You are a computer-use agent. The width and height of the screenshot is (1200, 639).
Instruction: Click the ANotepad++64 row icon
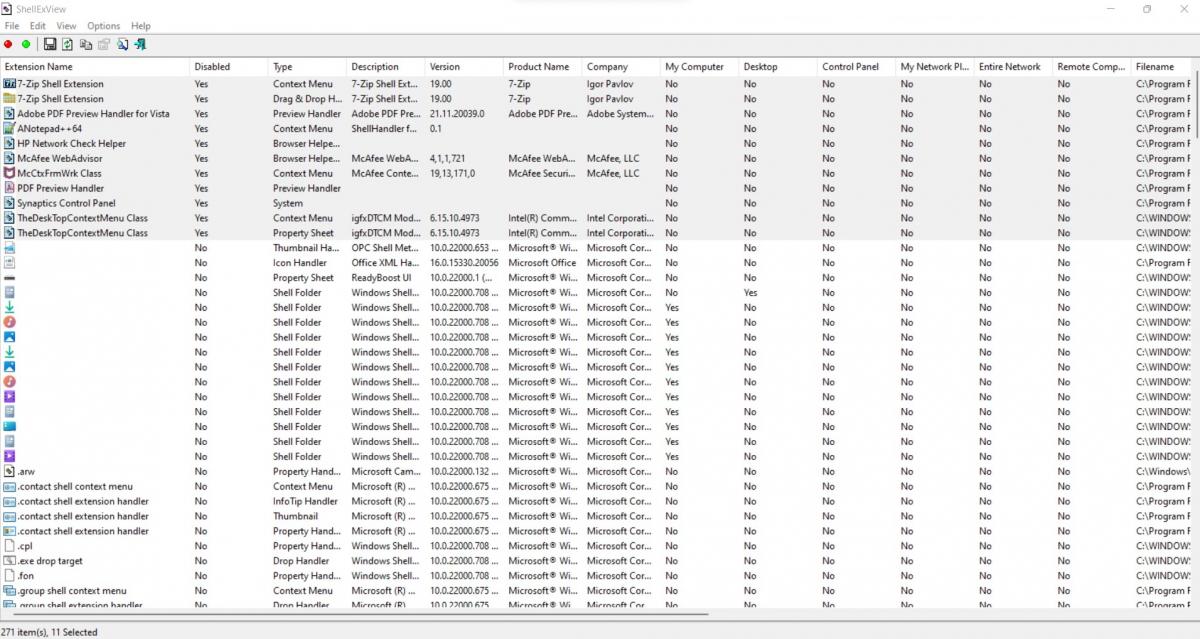point(10,128)
